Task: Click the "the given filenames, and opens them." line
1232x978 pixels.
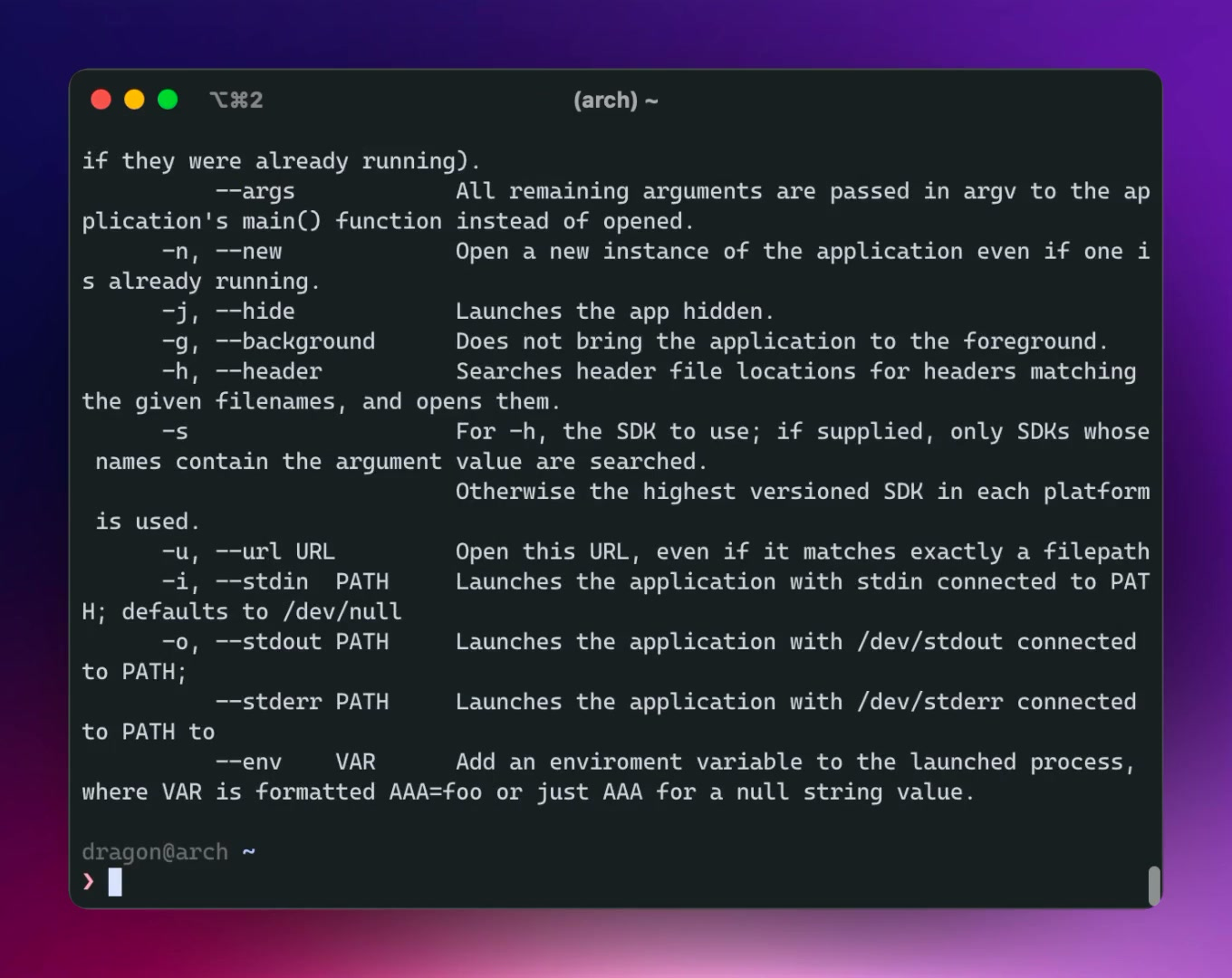Action: tap(322, 401)
